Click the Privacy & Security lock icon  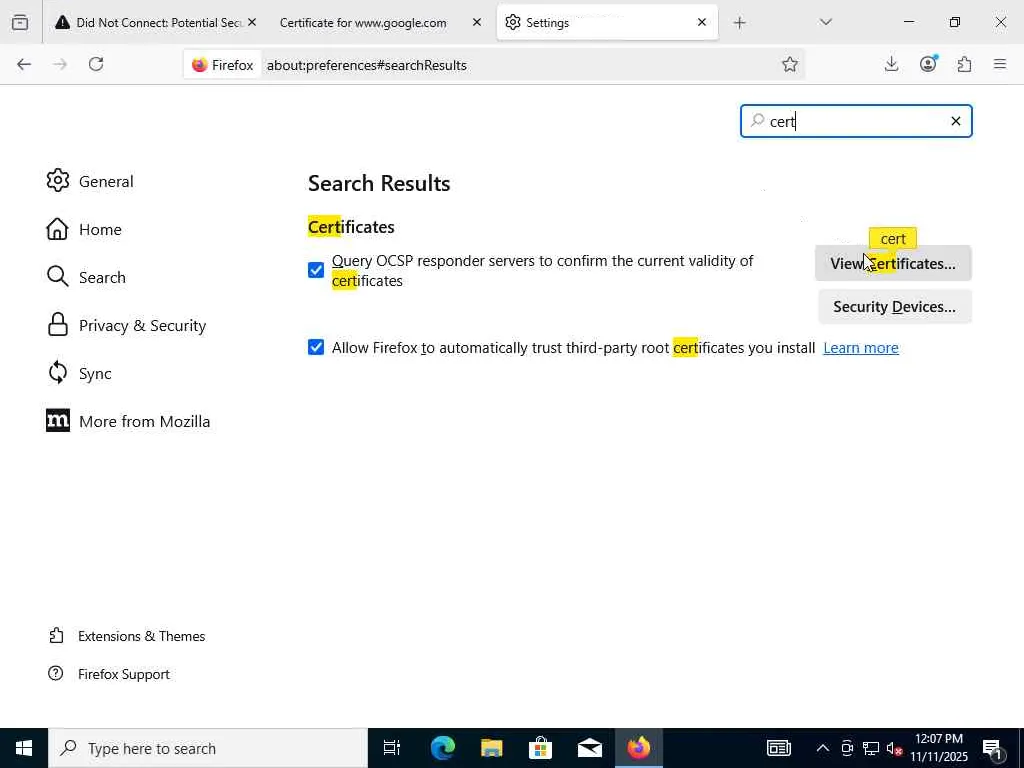(57, 325)
